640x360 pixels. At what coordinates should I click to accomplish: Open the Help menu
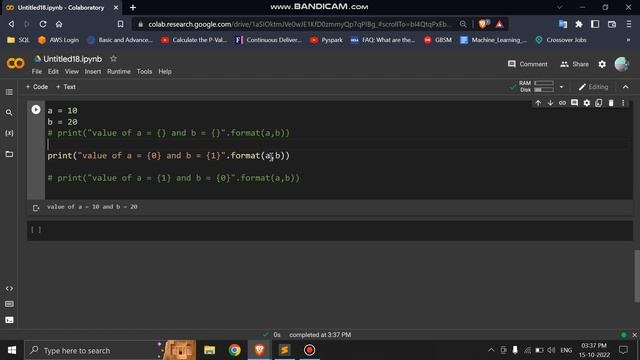tap(165, 71)
